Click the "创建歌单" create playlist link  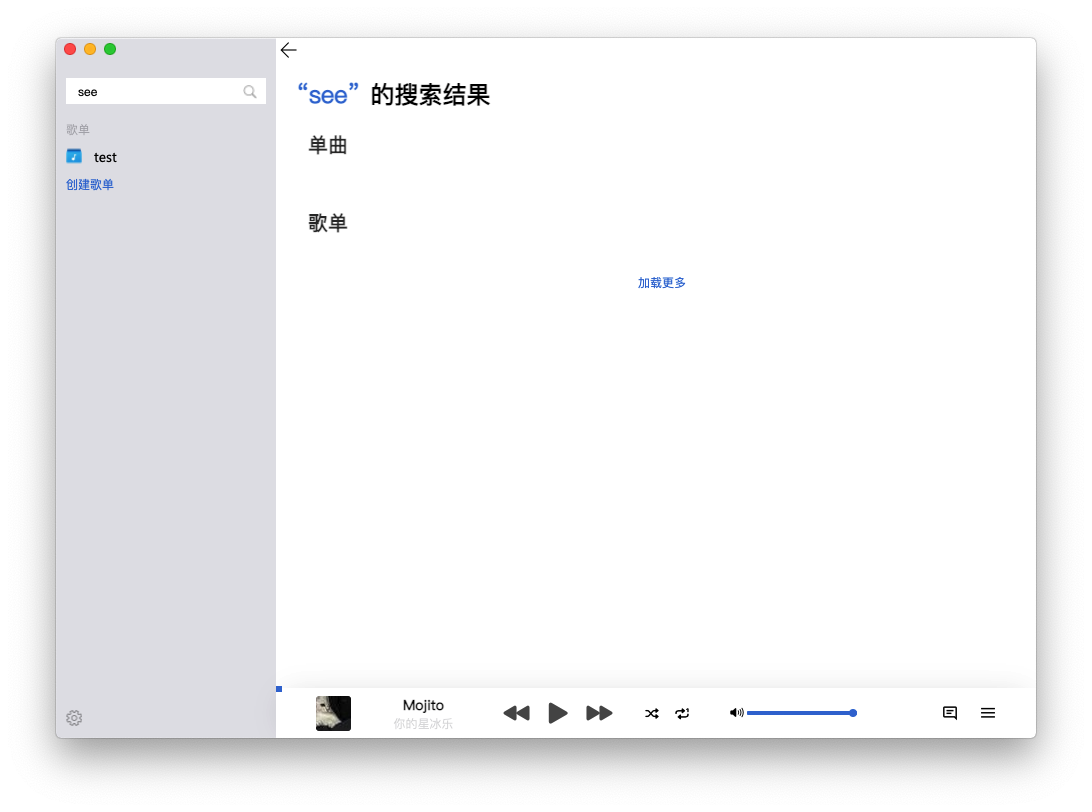[x=90, y=185]
